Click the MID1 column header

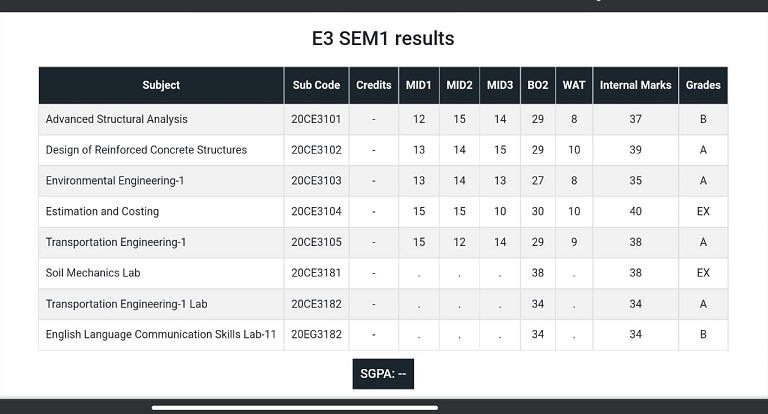point(419,85)
